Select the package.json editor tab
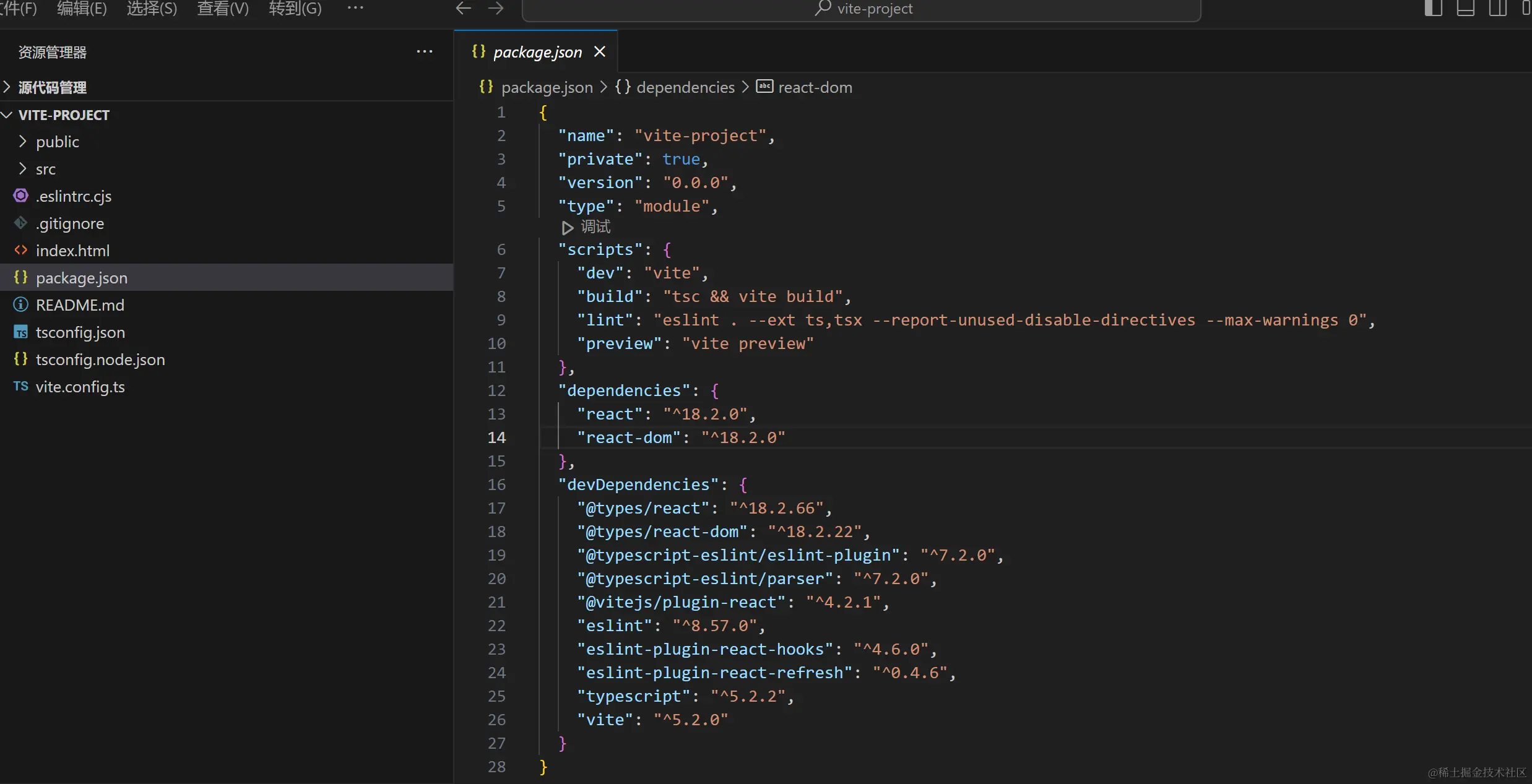This screenshot has width=1532, height=784. (x=535, y=52)
